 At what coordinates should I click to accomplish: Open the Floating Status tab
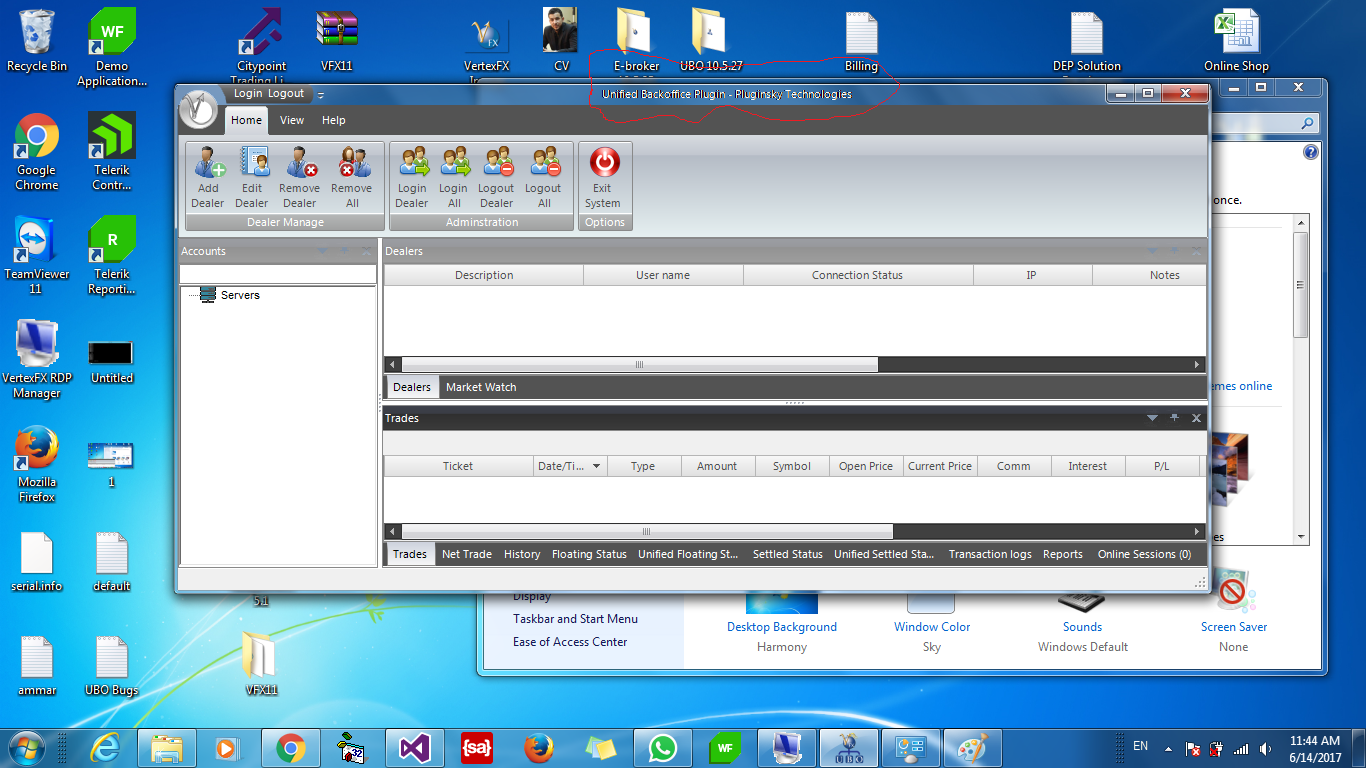[589, 554]
